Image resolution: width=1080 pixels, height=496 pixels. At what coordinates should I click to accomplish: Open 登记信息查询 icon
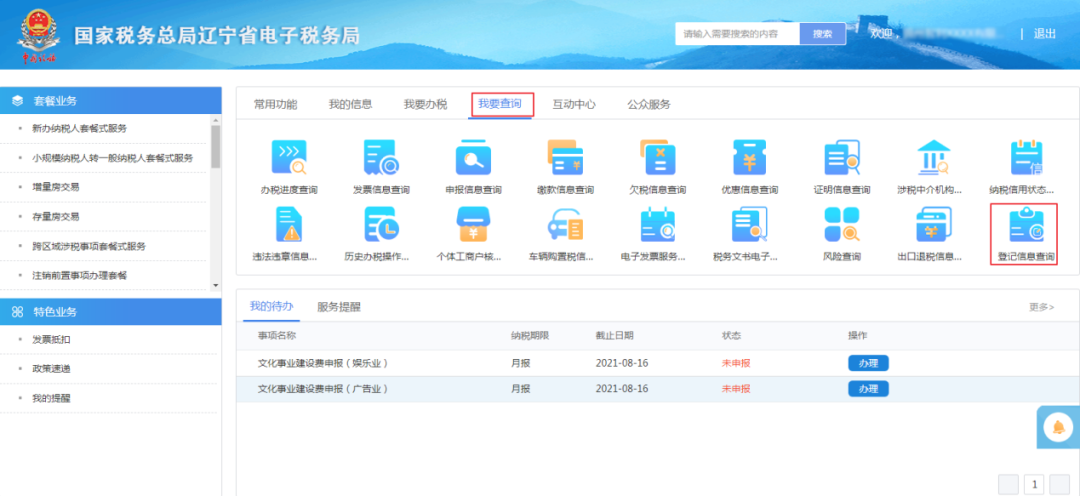(1026, 225)
